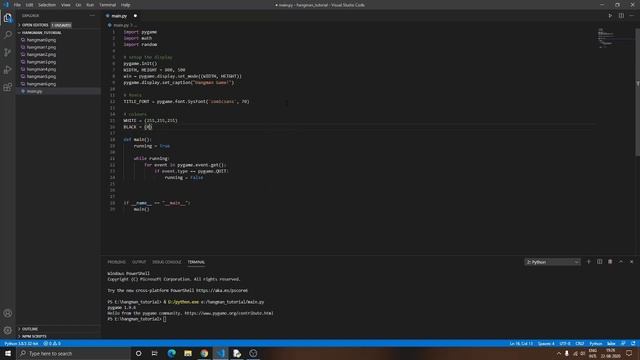Open hangman4.png in the explorer

point(41,69)
